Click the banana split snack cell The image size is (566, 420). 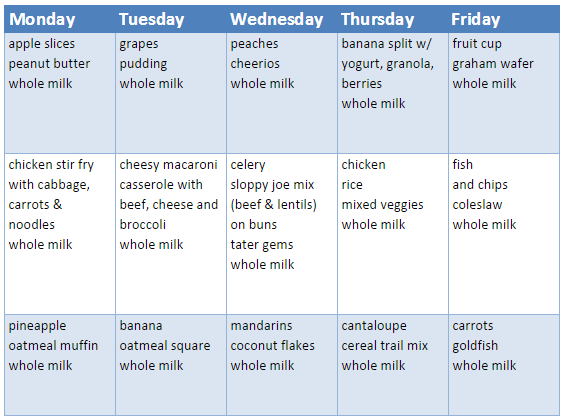coord(393,93)
